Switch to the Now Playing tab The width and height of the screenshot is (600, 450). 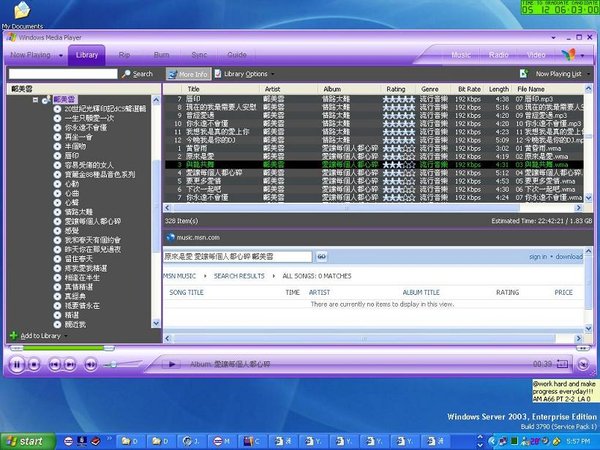pyautogui.click(x=30, y=55)
